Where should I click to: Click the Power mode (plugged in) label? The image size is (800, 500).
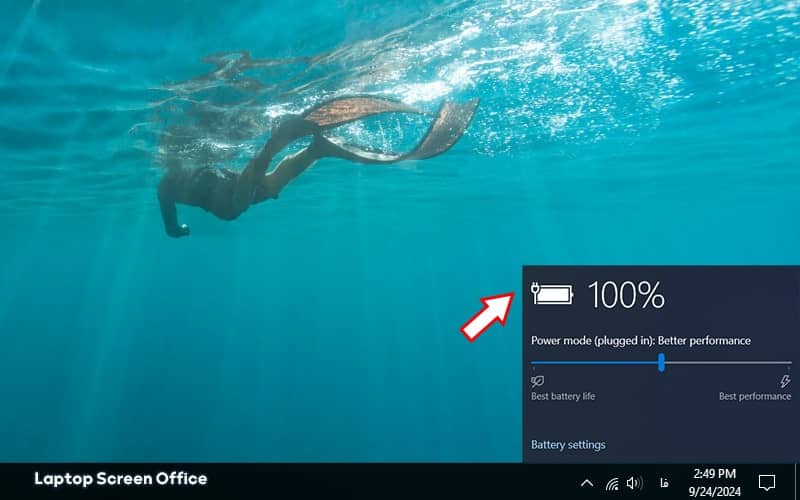[x=641, y=341]
